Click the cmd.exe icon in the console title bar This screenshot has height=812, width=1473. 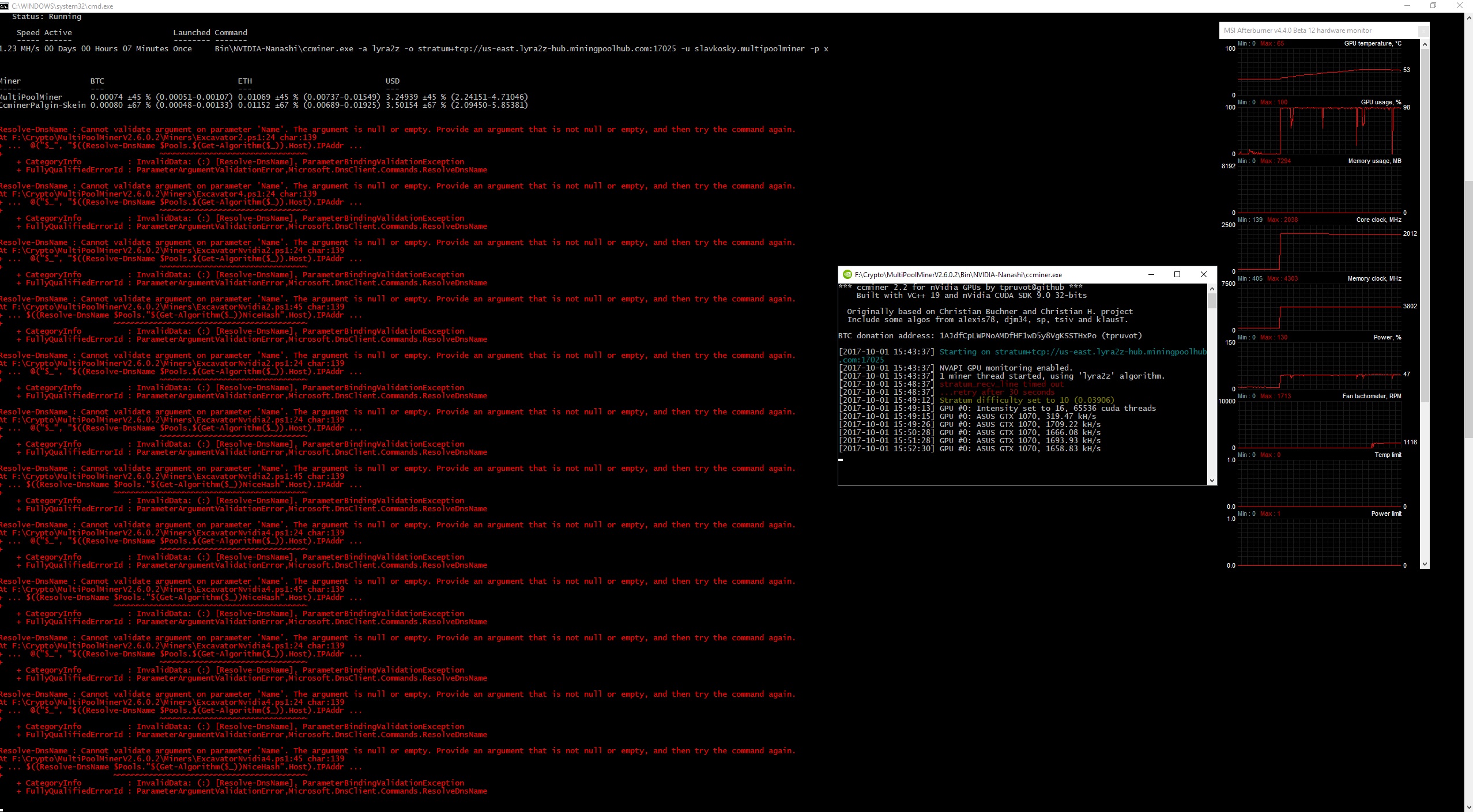[5, 6]
